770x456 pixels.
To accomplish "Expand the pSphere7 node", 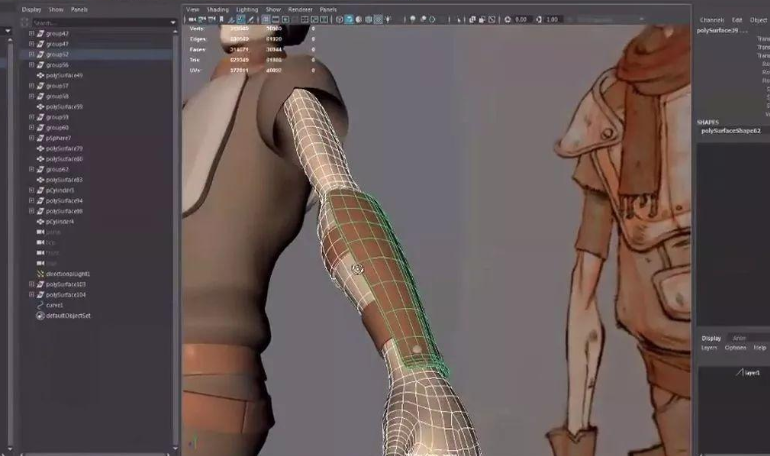I will pos(31,138).
